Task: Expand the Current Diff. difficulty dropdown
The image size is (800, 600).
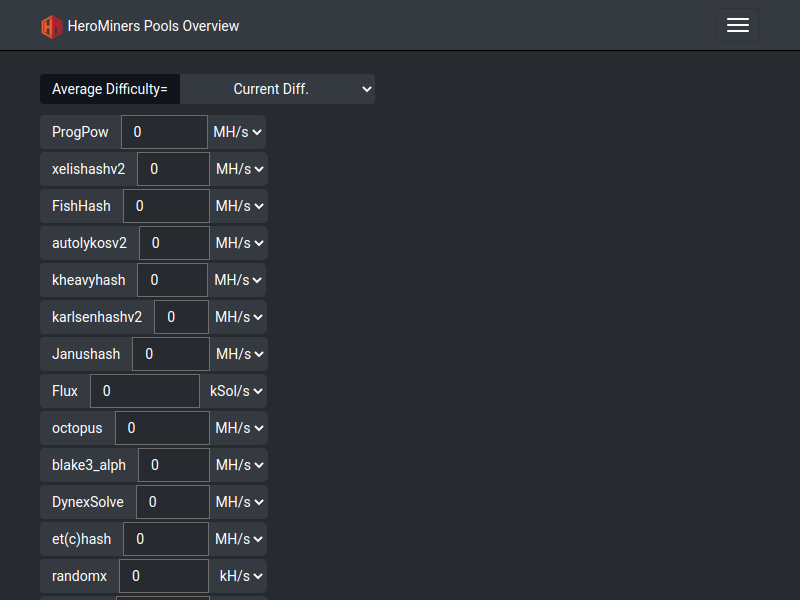Action: click(x=278, y=89)
